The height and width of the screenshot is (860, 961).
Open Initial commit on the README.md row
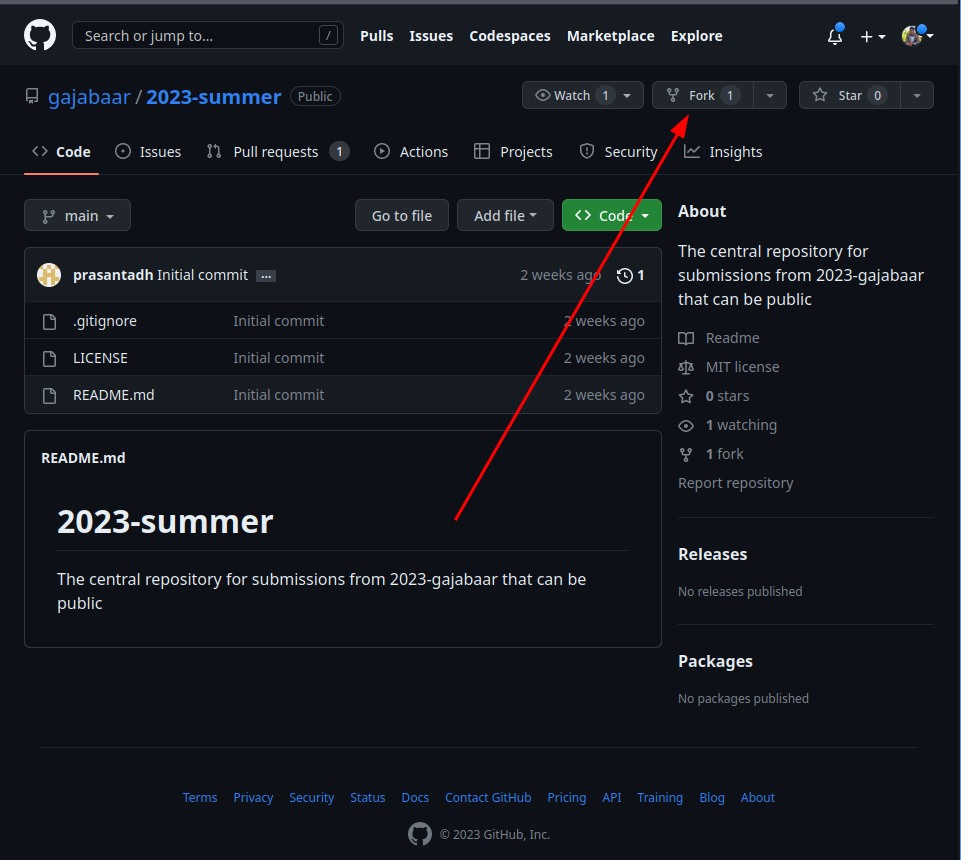pos(278,395)
